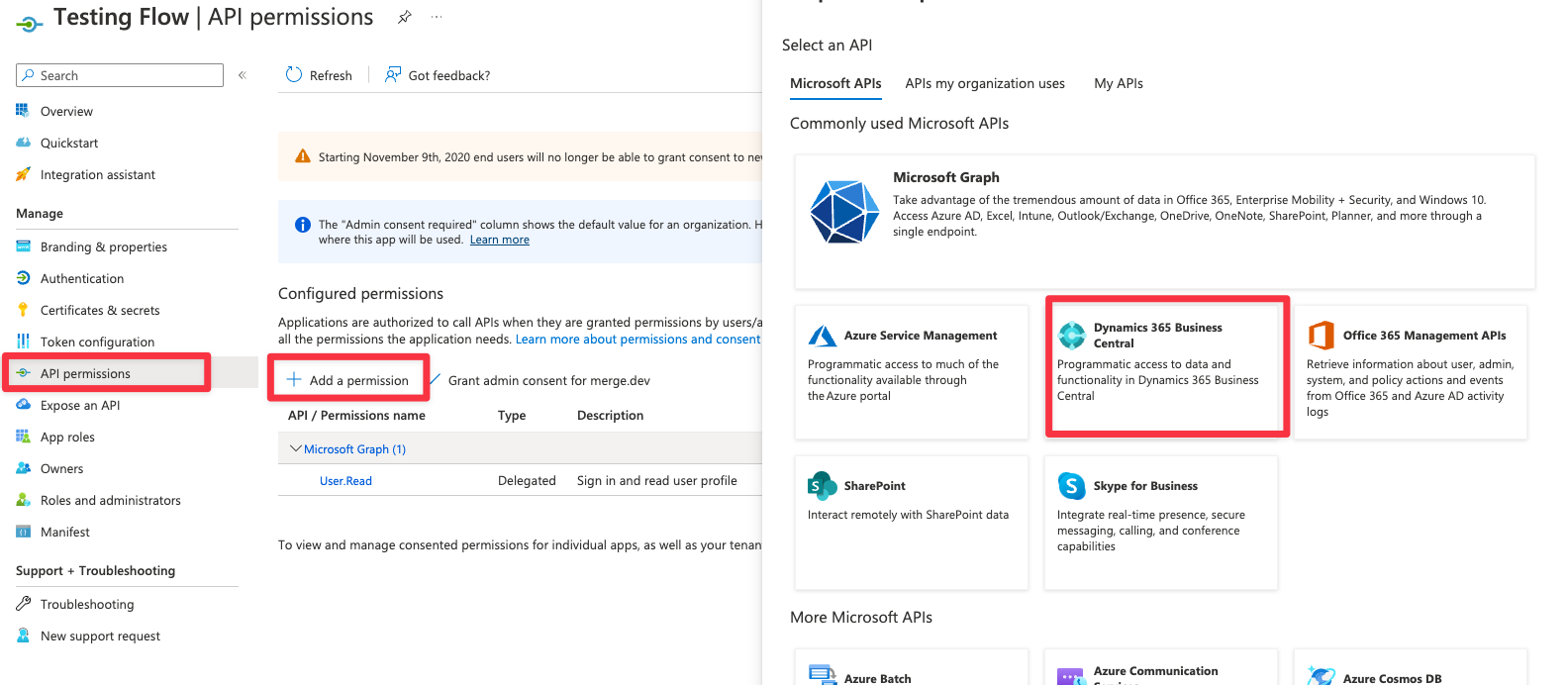This screenshot has width=1568, height=685.
Task: Collapse the sidebar with double-chevron icon
Action: tap(243, 75)
